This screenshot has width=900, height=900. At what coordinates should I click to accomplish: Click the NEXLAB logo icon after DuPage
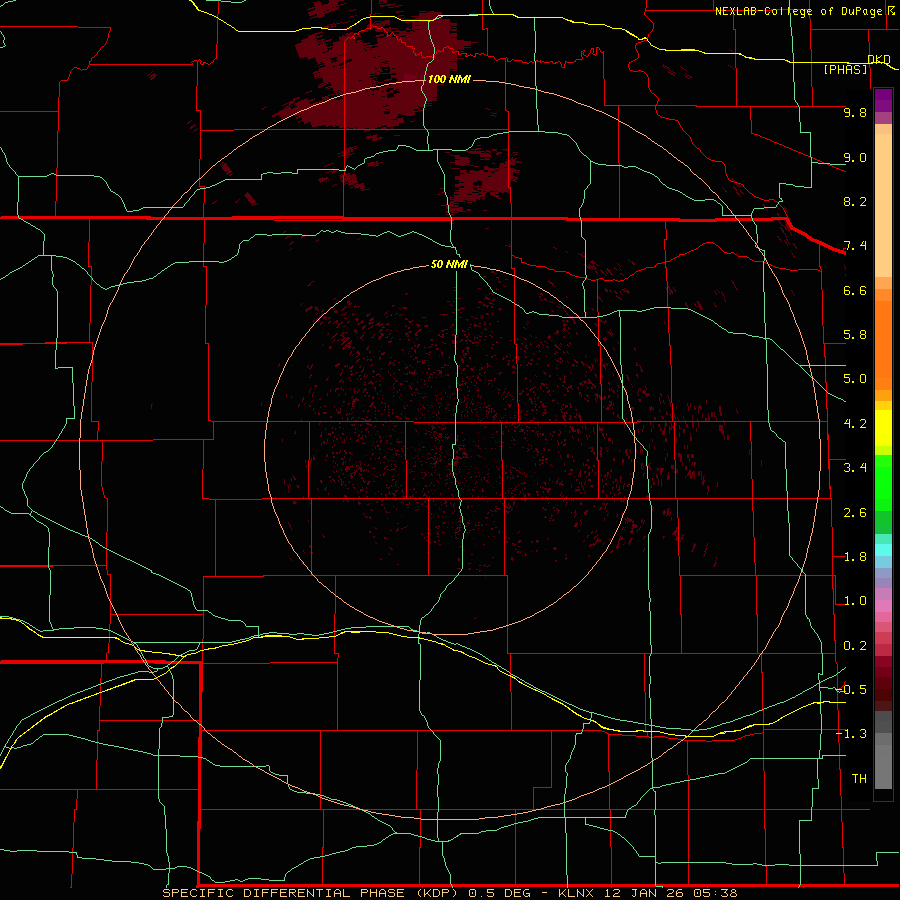[x=891, y=10]
